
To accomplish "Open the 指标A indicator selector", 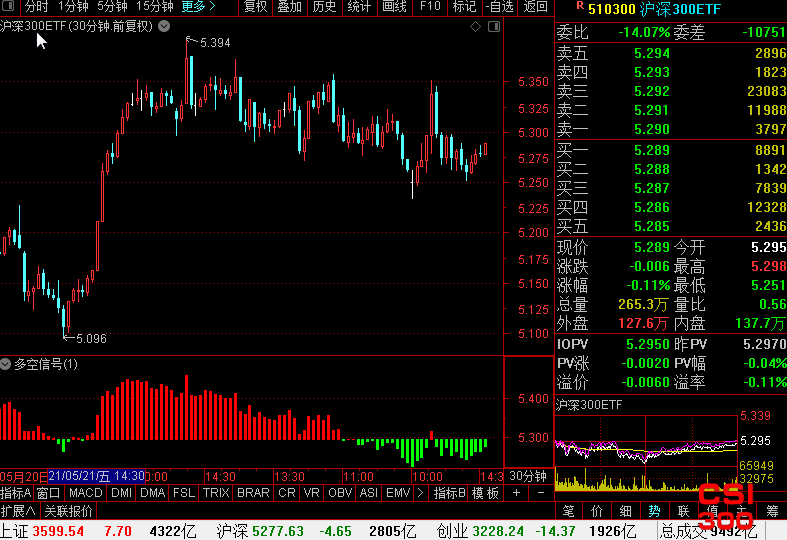I will (x=16, y=493).
